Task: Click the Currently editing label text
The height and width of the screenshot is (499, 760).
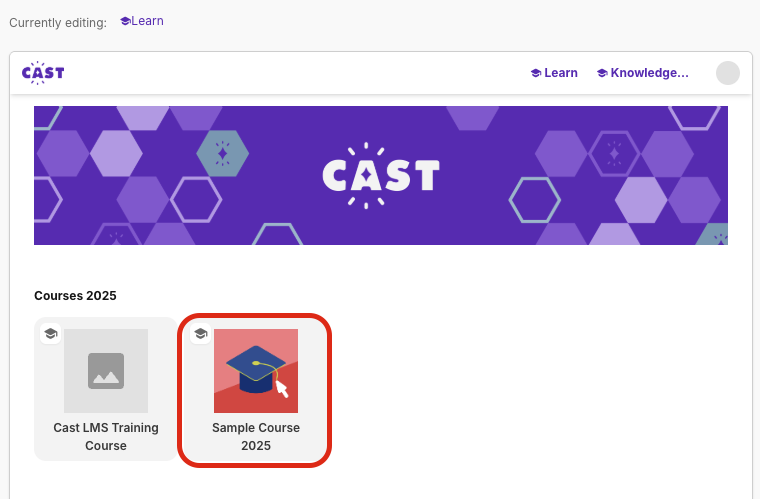Action: pos(58,22)
